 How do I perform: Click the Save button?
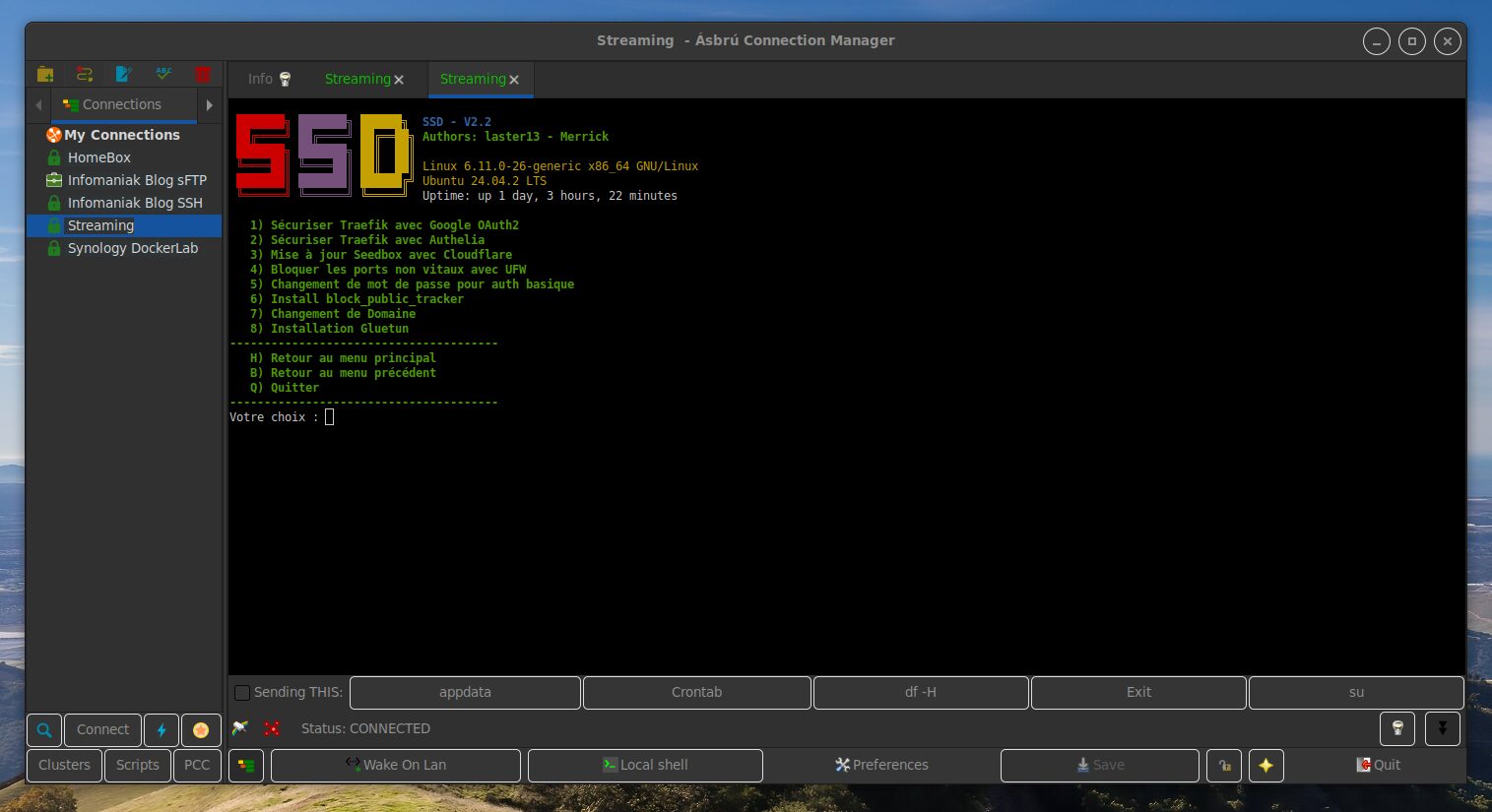(1100, 766)
